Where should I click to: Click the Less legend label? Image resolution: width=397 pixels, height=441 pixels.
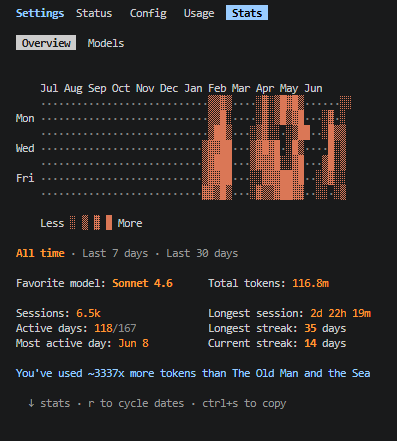[52, 223]
